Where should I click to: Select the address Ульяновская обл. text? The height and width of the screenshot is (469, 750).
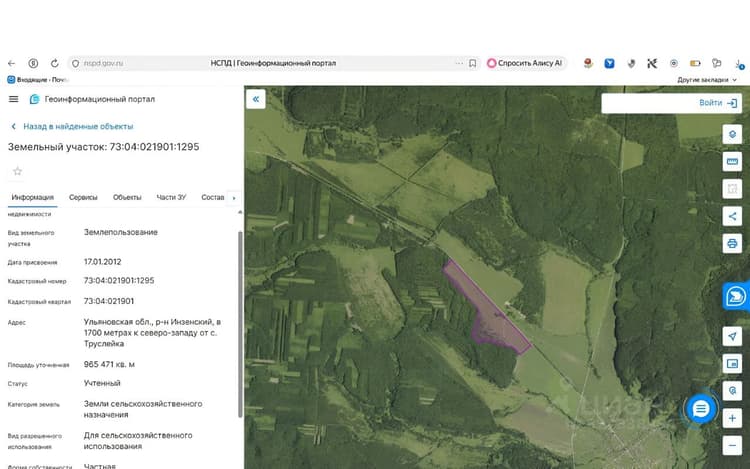(152, 333)
